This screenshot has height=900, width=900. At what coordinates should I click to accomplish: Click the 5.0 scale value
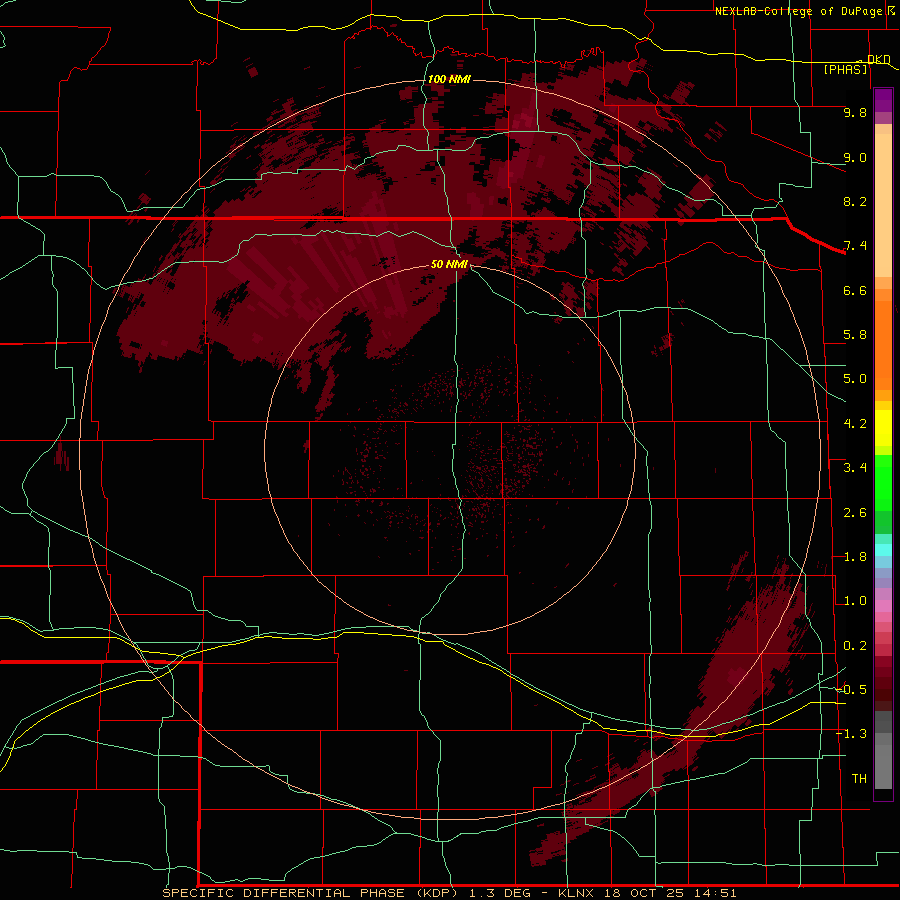pyautogui.click(x=855, y=379)
